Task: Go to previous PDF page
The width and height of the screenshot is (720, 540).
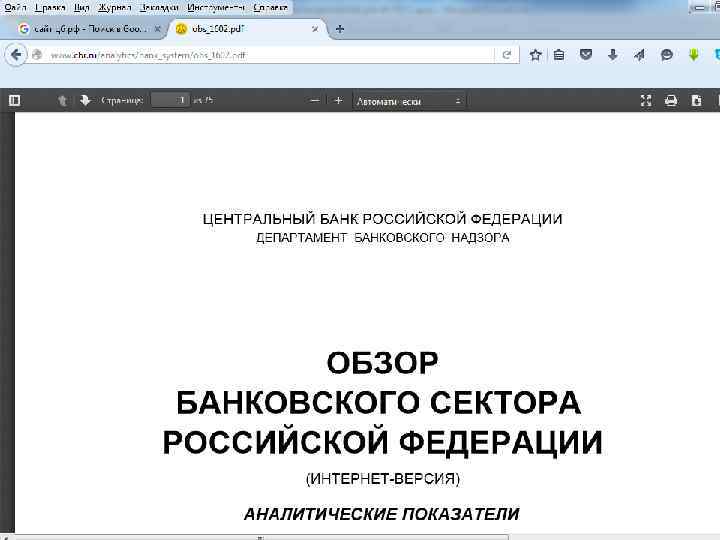Action: click(x=62, y=100)
